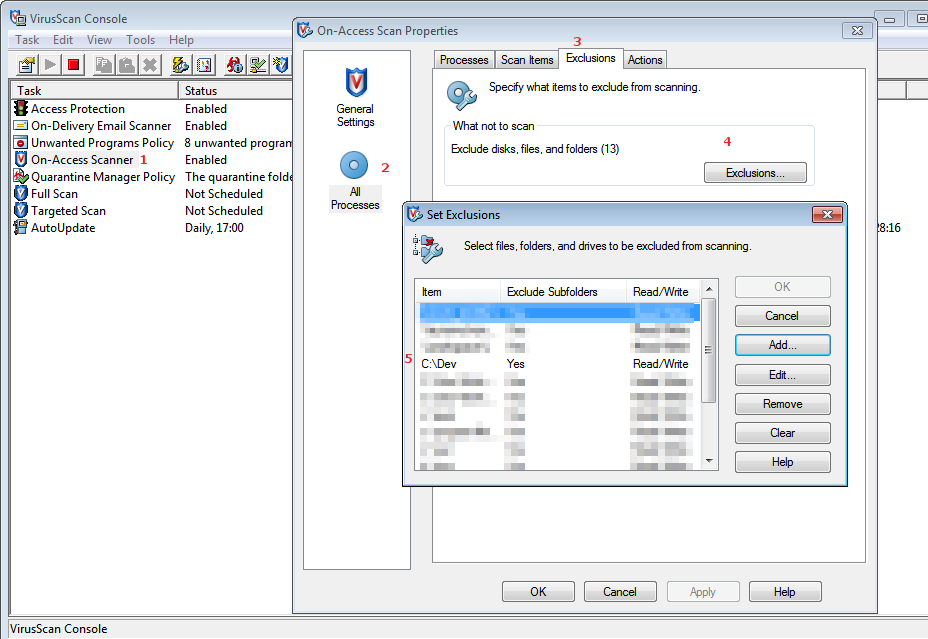Click the AutoUpdate task icon
Image resolution: width=928 pixels, height=639 pixels.
pos(21,227)
